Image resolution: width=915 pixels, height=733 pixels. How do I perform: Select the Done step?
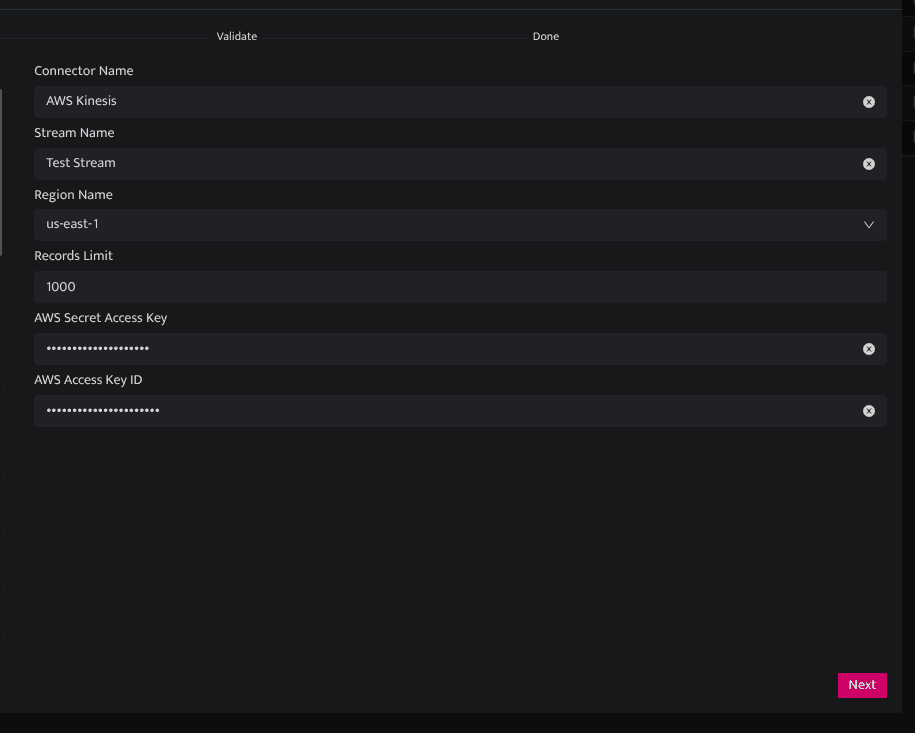click(x=546, y=36)
